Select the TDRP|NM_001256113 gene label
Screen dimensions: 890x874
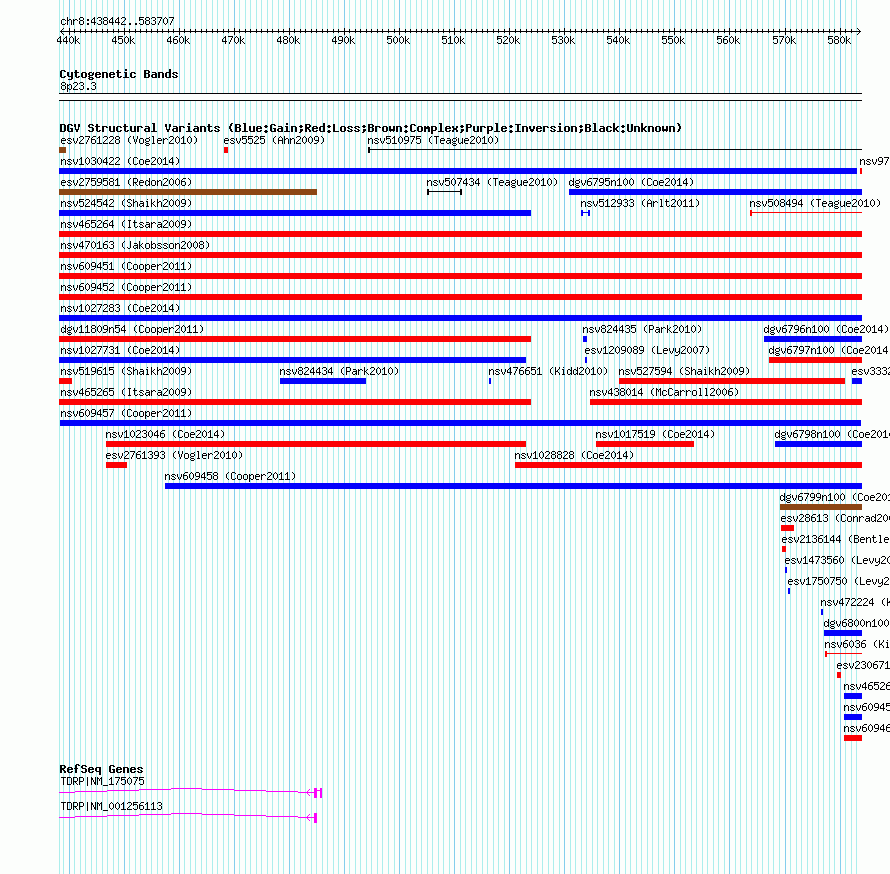click(111, 806)
